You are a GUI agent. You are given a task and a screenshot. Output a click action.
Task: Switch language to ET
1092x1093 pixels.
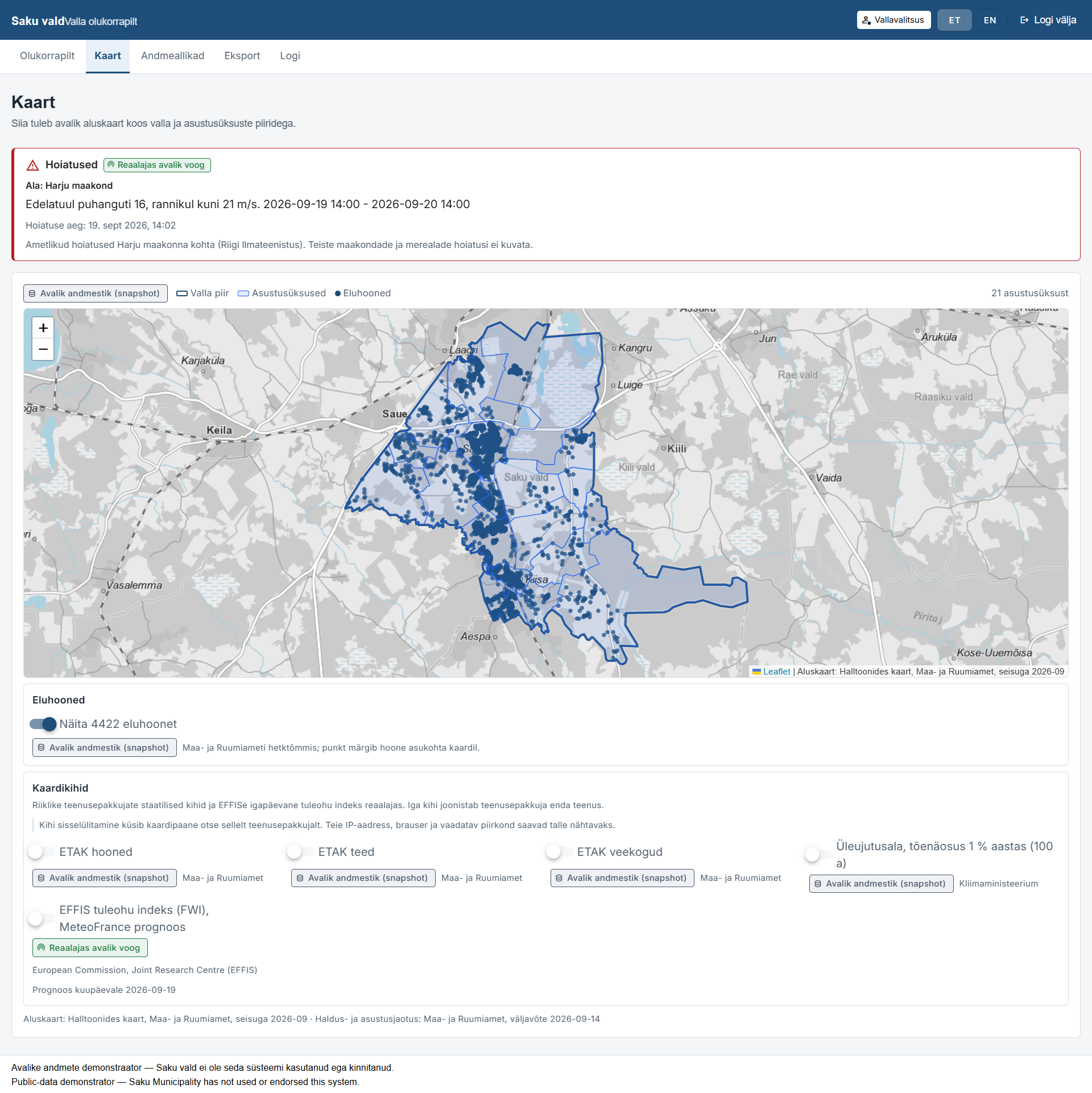point(954,20)
